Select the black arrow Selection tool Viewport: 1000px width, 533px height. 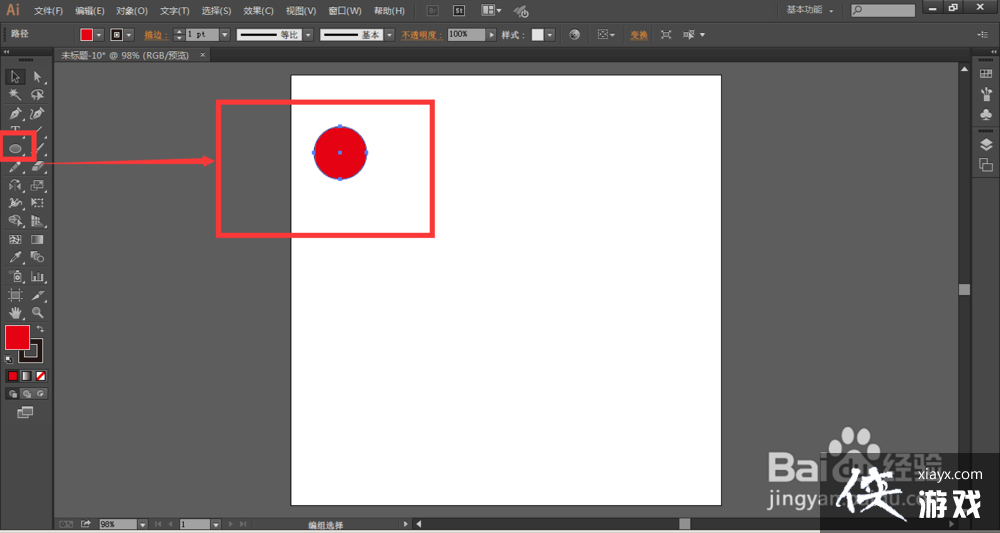[15, 77]
